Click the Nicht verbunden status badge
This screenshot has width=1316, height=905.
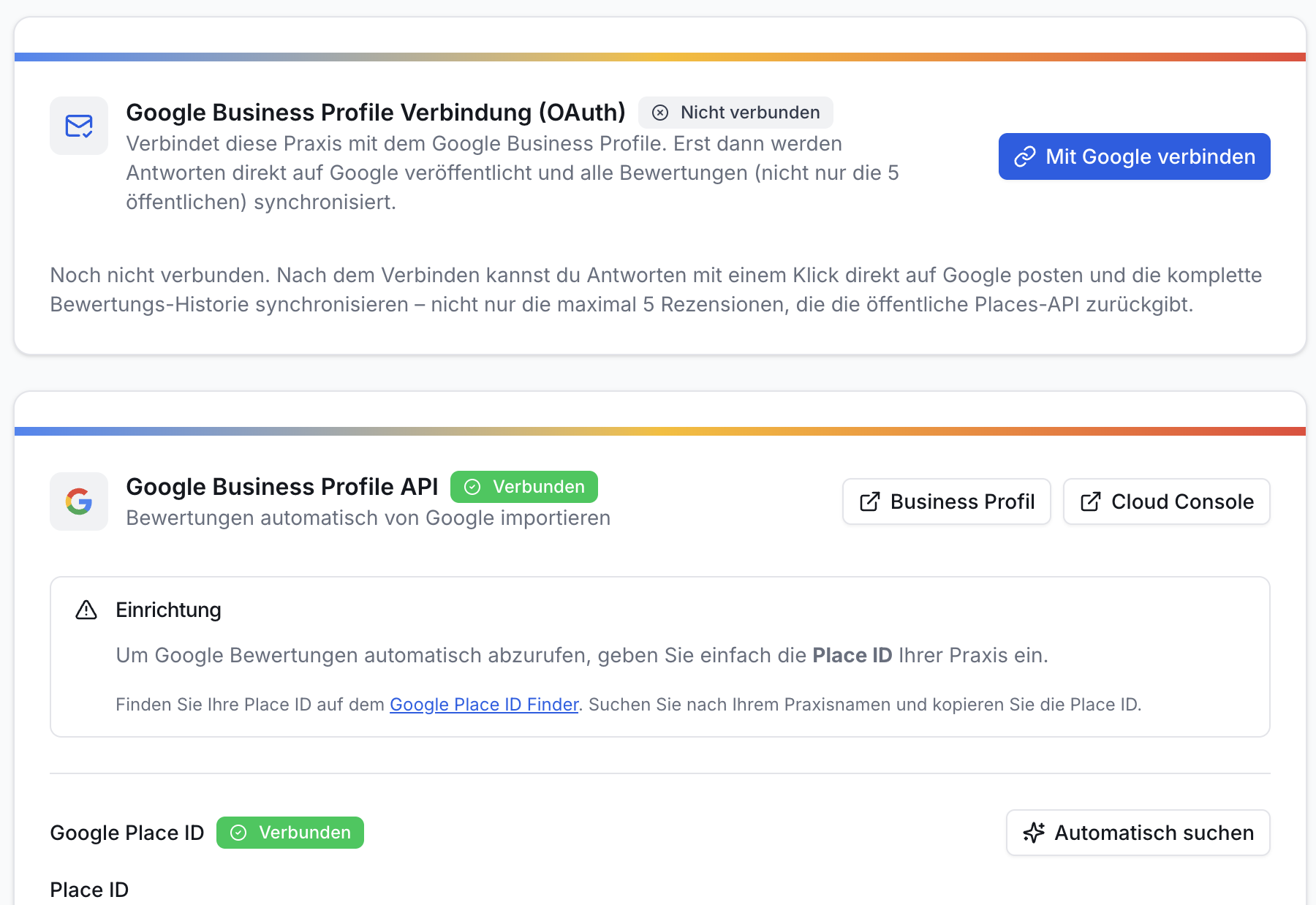click(735, 113)
